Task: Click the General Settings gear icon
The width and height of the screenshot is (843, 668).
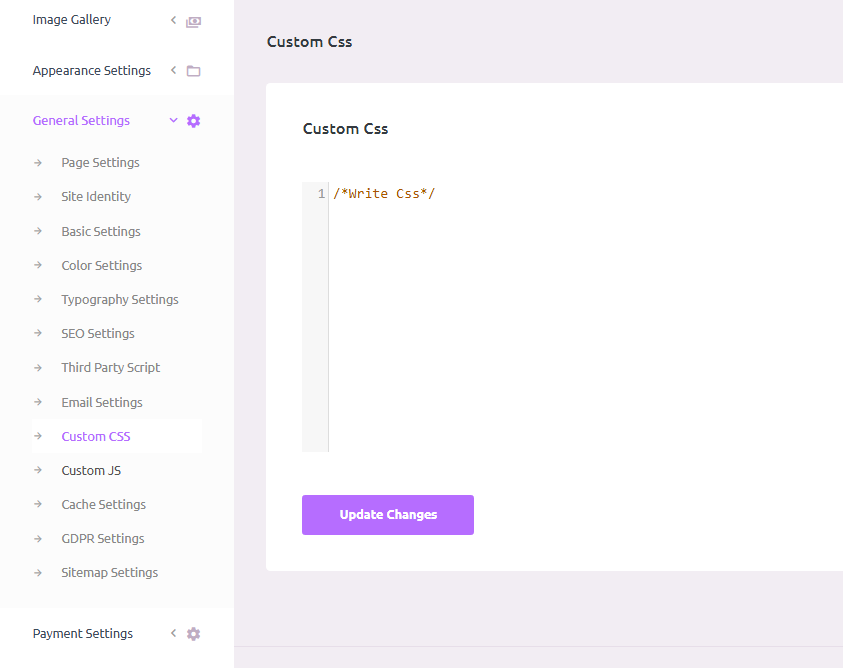Action: 193,121
